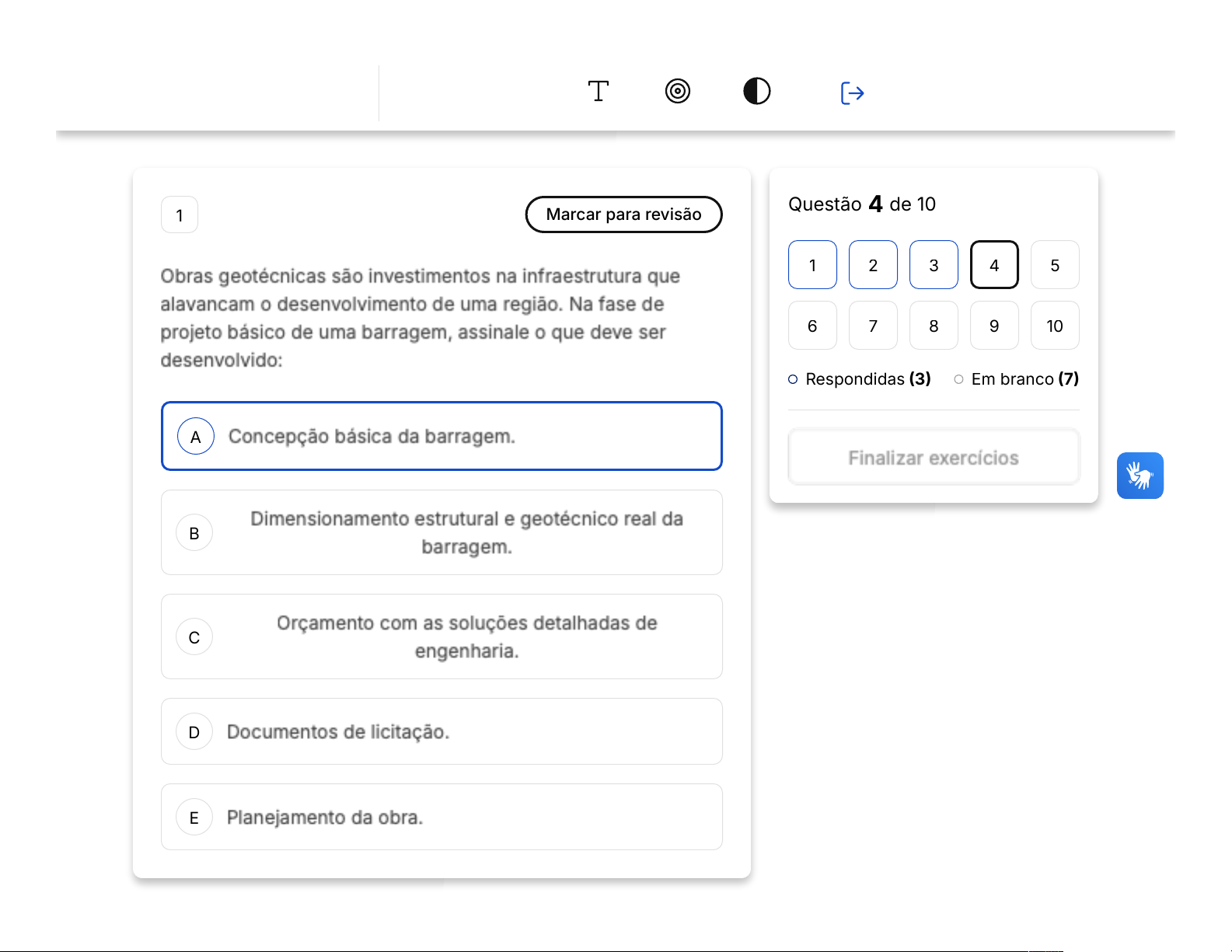
Task: Click the text size T icon
Action: (x=598, y=92)
